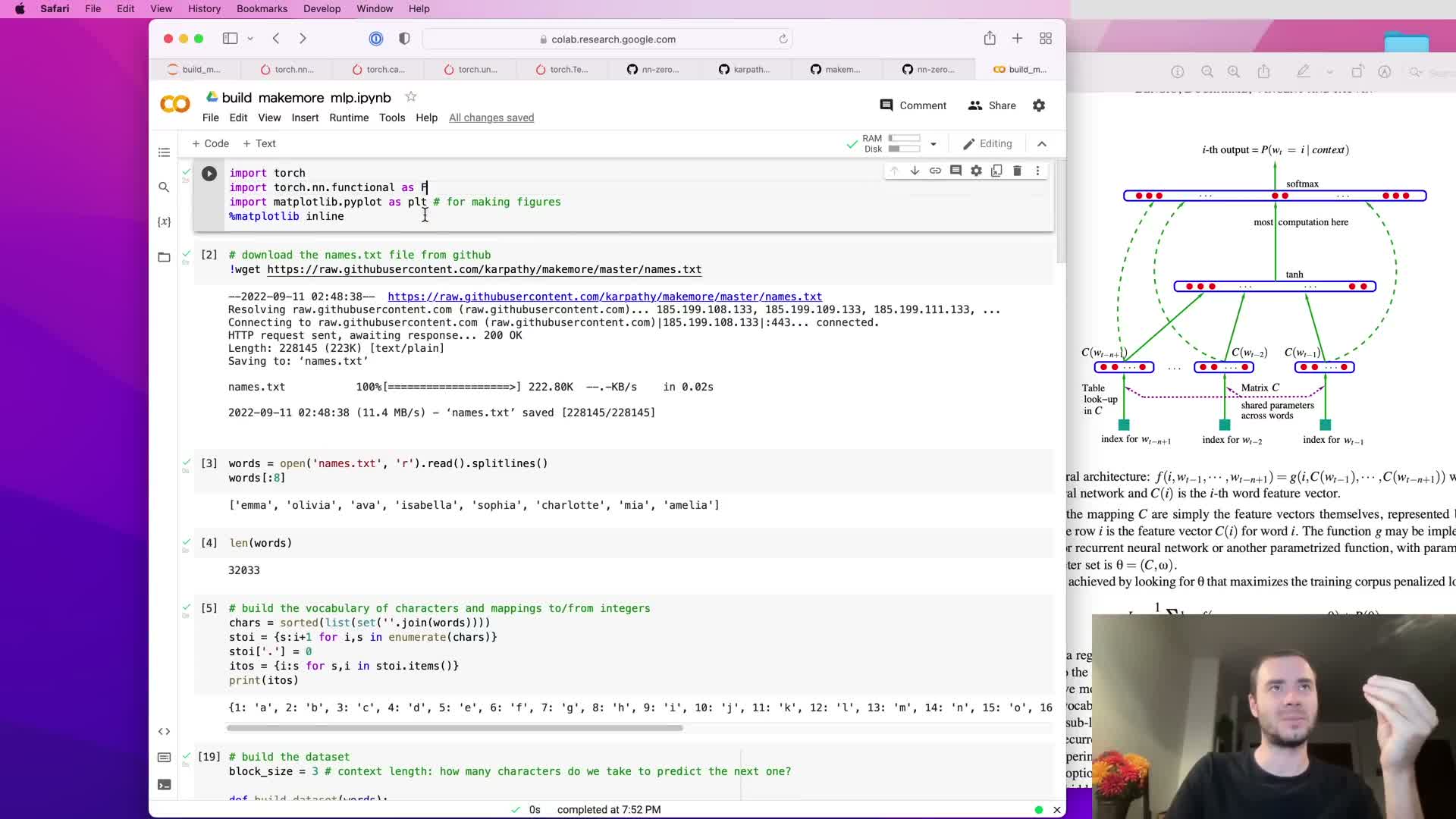Click the Share button

tap(992, 105)
